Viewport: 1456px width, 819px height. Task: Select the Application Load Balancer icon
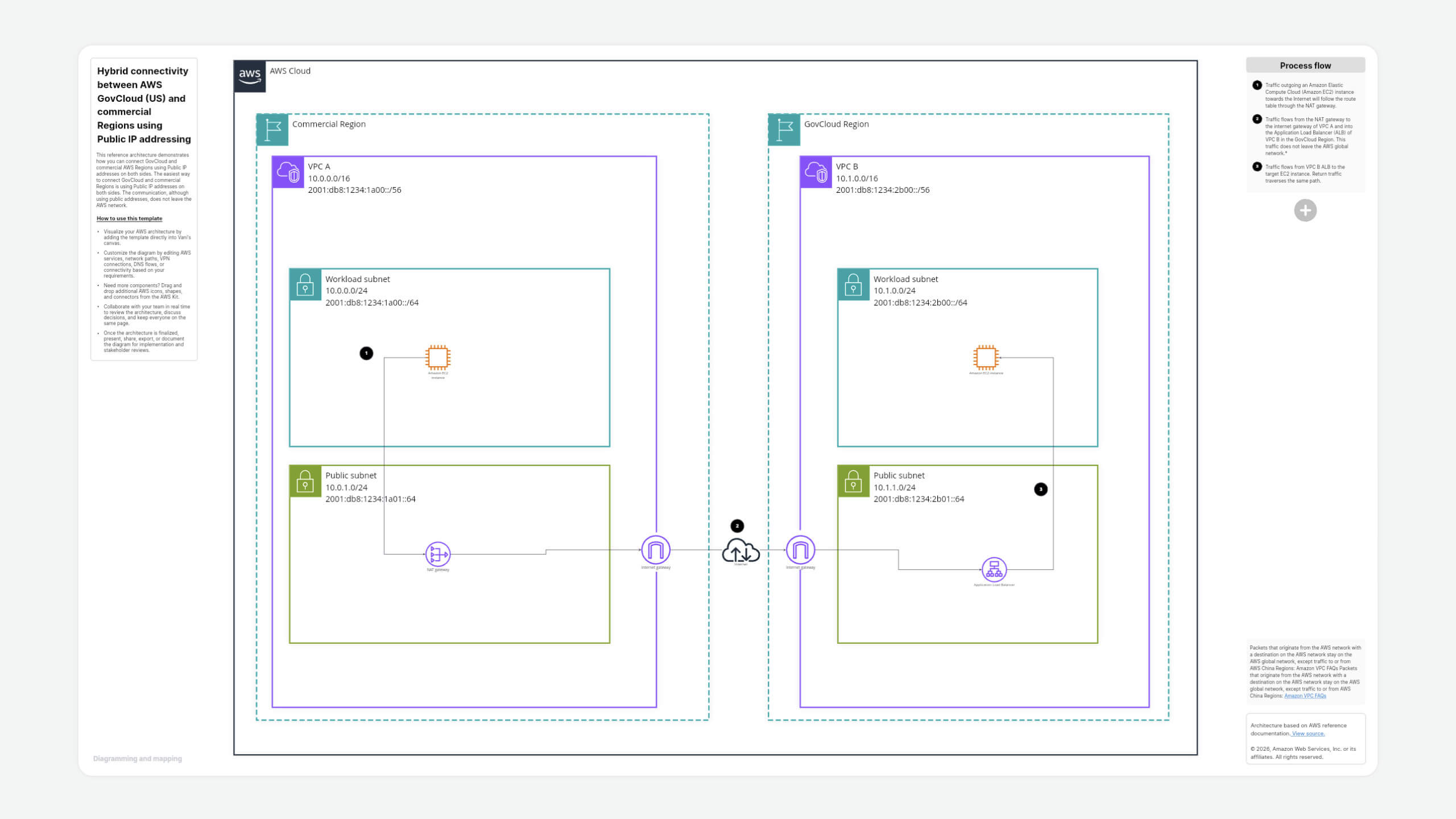[x=994, y=569]
